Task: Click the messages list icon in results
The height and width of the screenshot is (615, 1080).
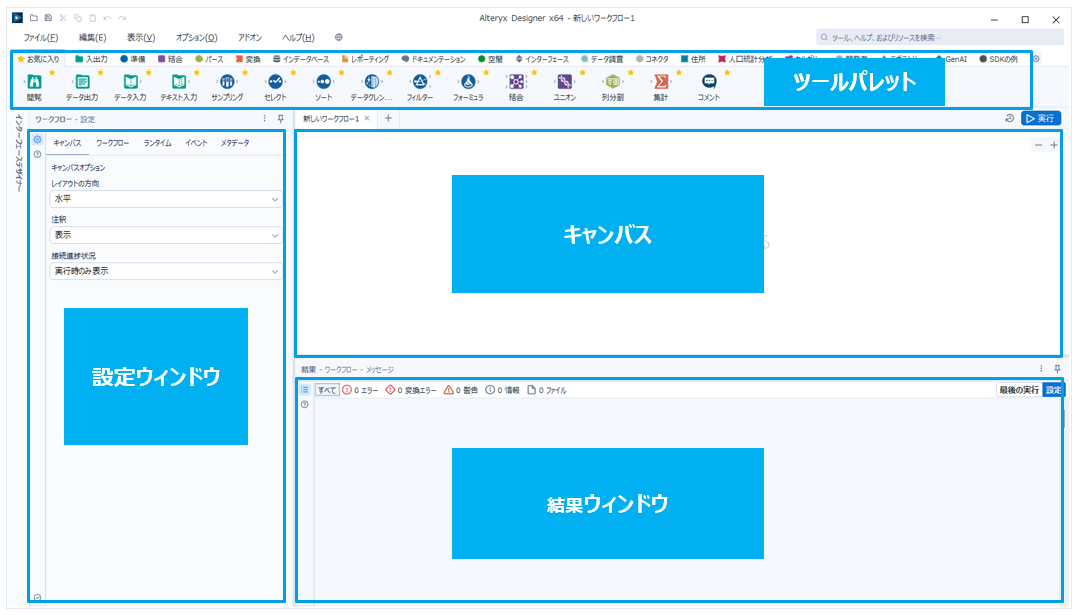Action: [x=304, y=390]
